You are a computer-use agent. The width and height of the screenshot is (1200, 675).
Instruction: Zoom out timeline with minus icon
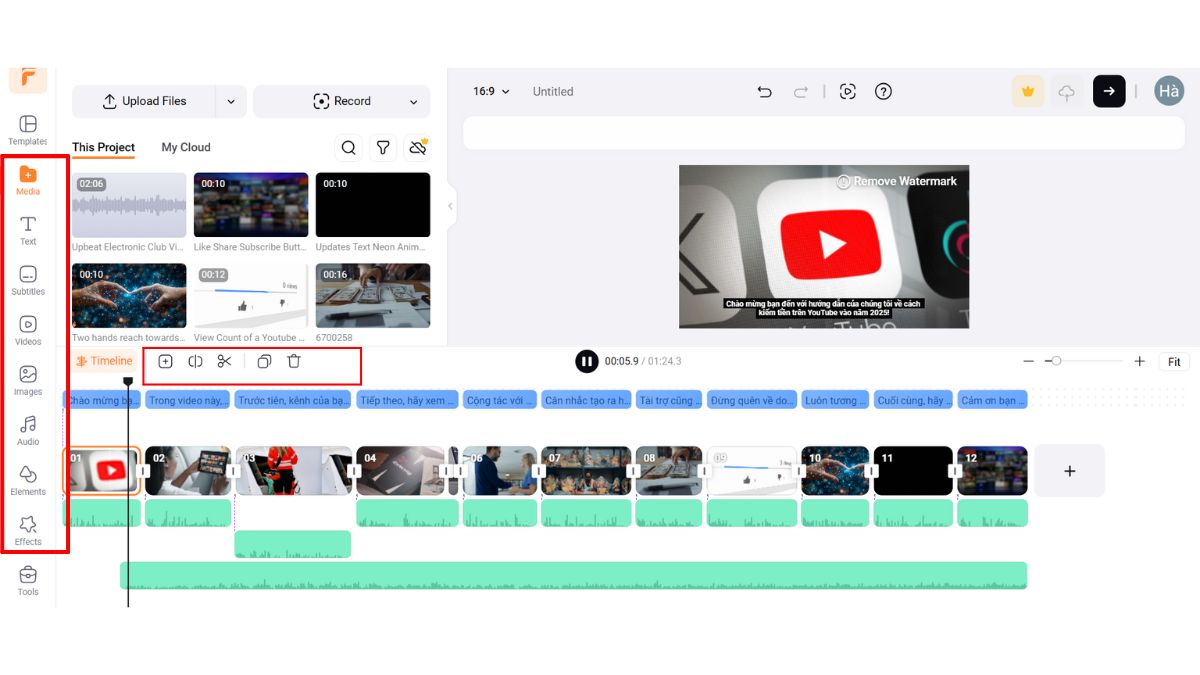(x=1028, y=362)
